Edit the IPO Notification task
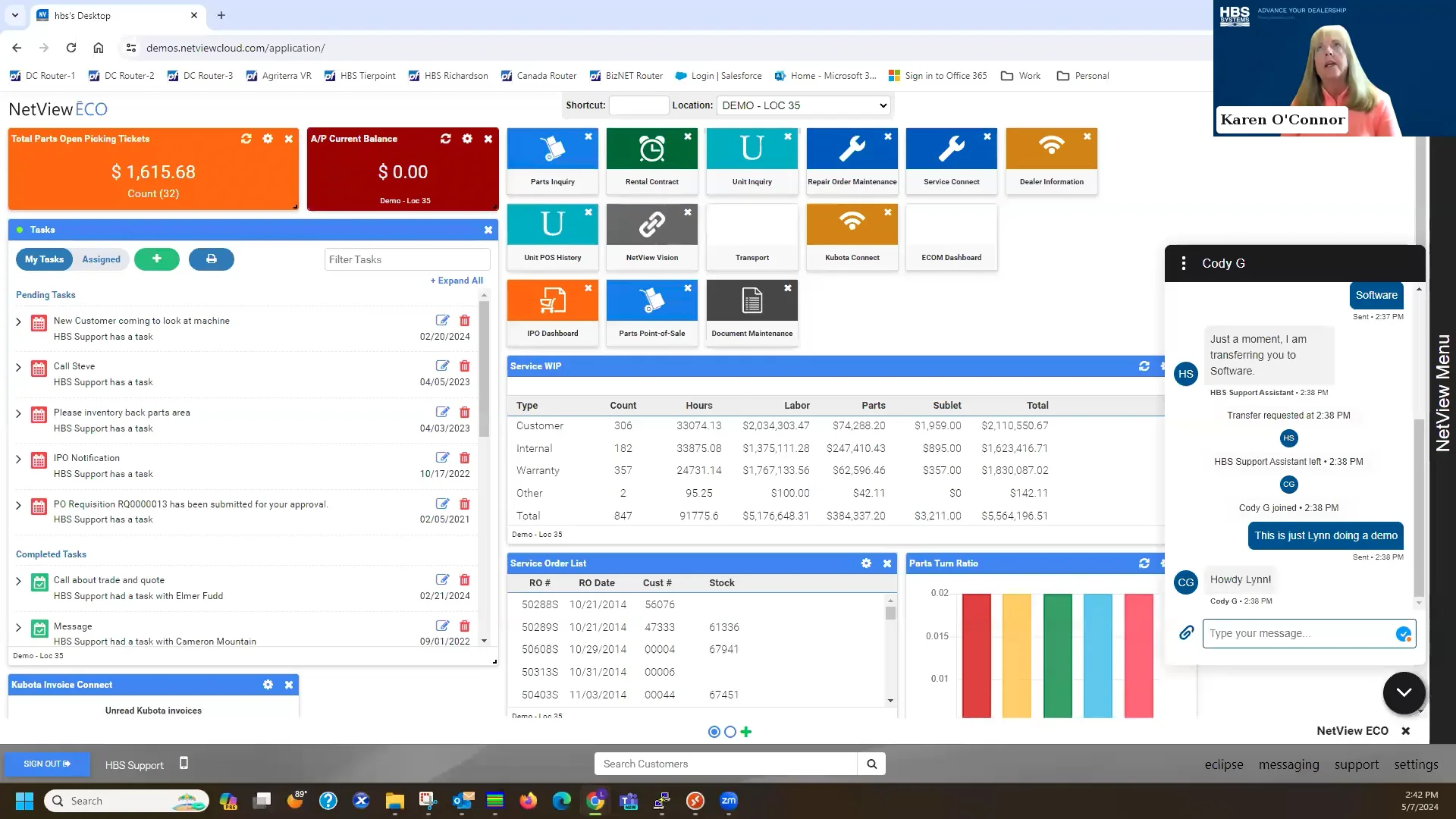 [442, 457]
